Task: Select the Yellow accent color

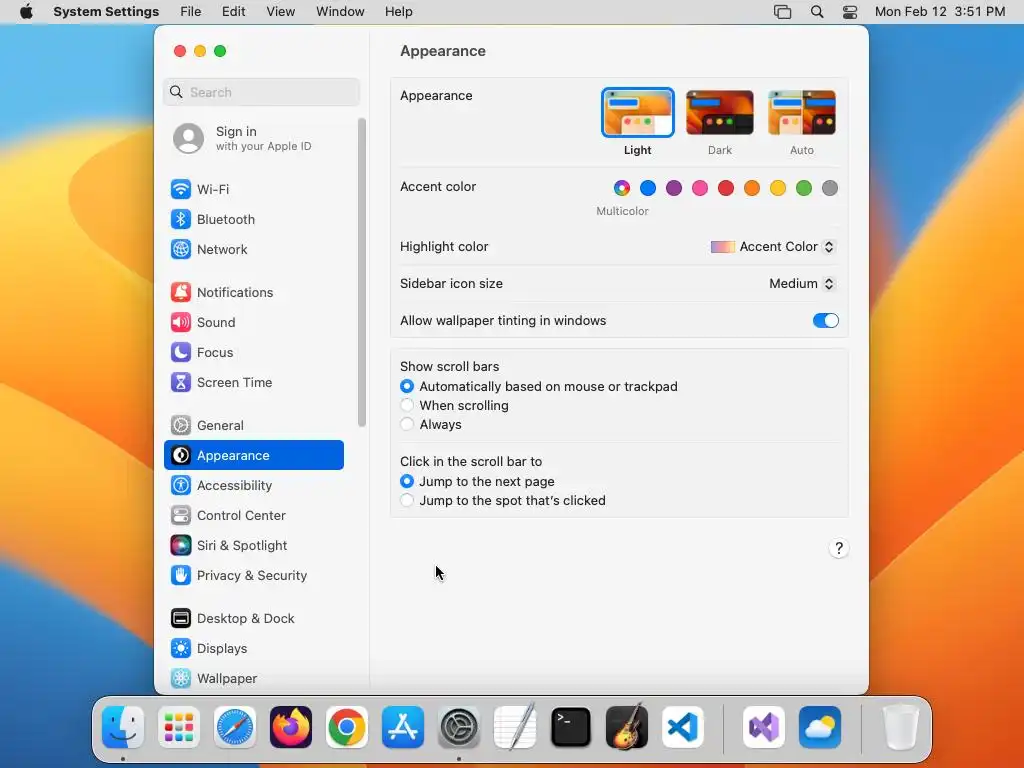Action: point(778,188)
